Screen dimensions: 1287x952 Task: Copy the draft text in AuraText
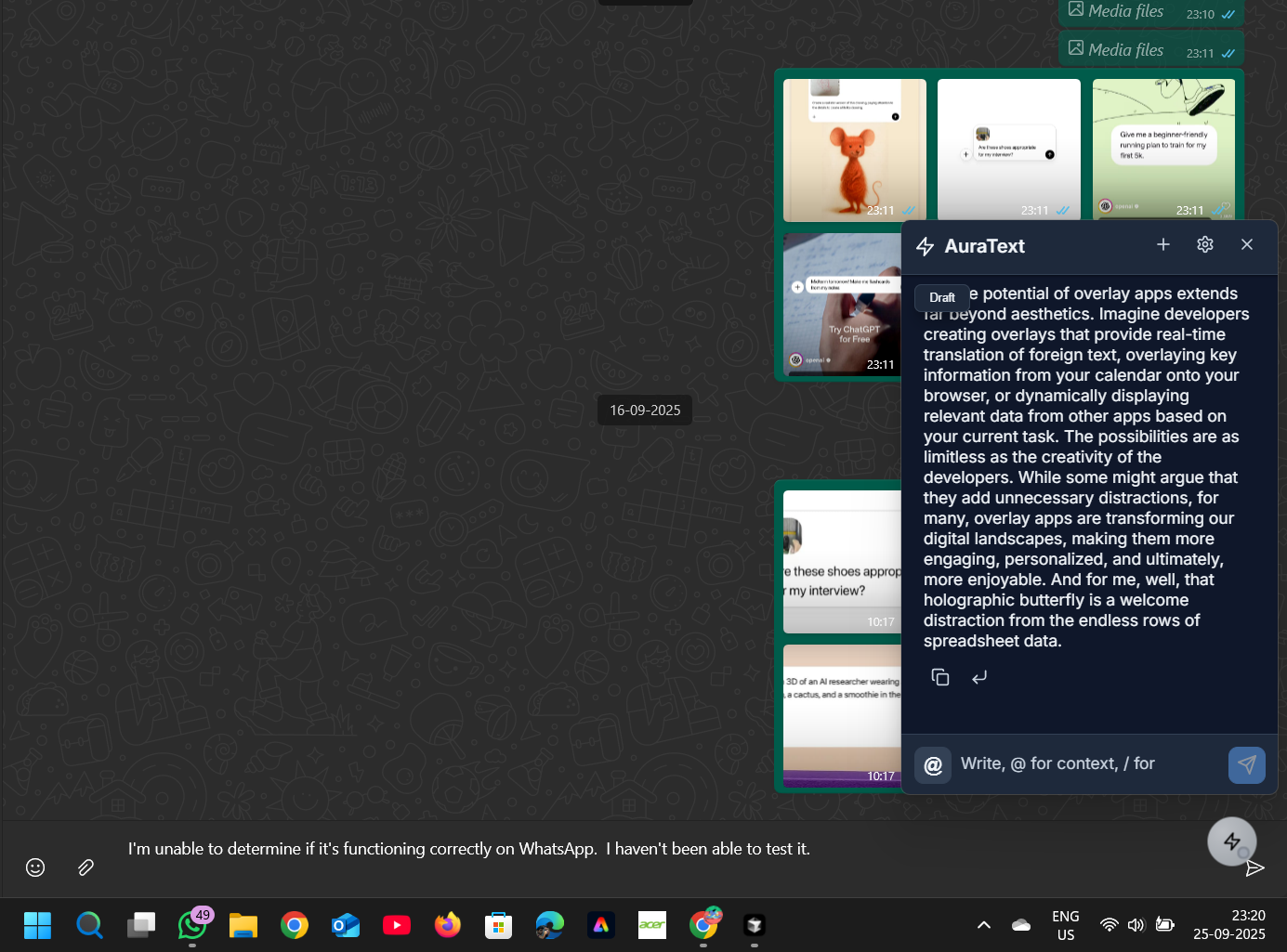(x=939, y=677)
